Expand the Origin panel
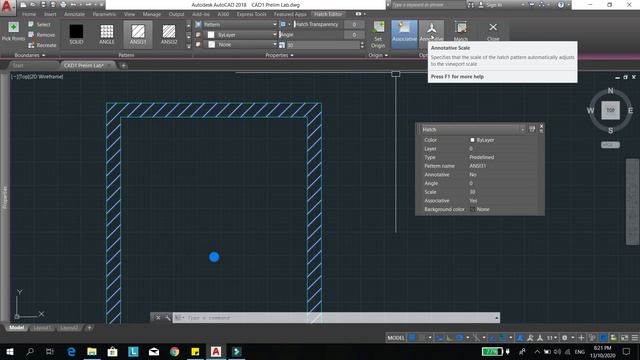Image resolution: width=640 pixels, height=360 pixels. click(x=378, y=55)
